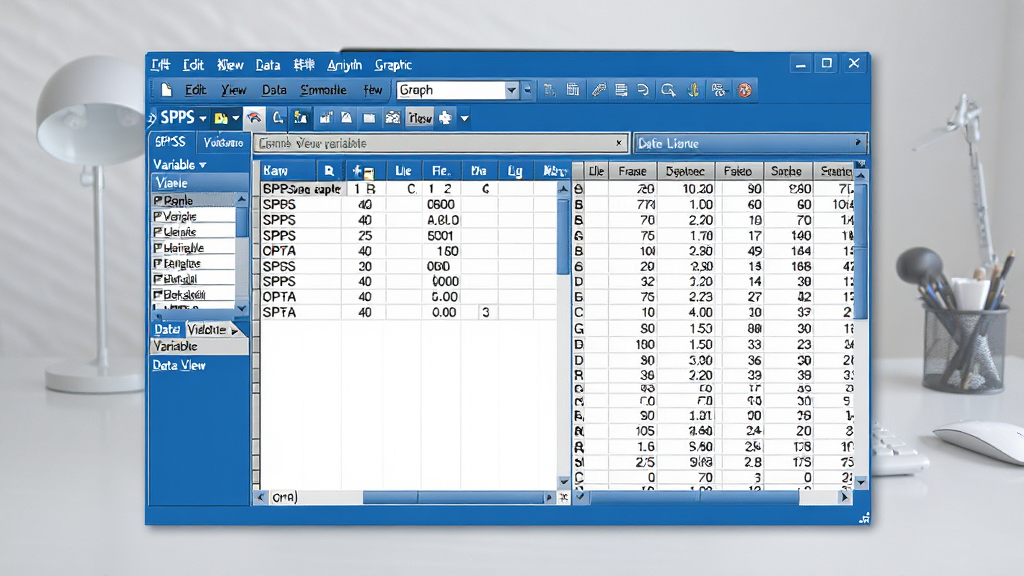This screenshot has width=1024, height=576.
Task: Clear the variable search box with its x
Action: click(618, 143)
